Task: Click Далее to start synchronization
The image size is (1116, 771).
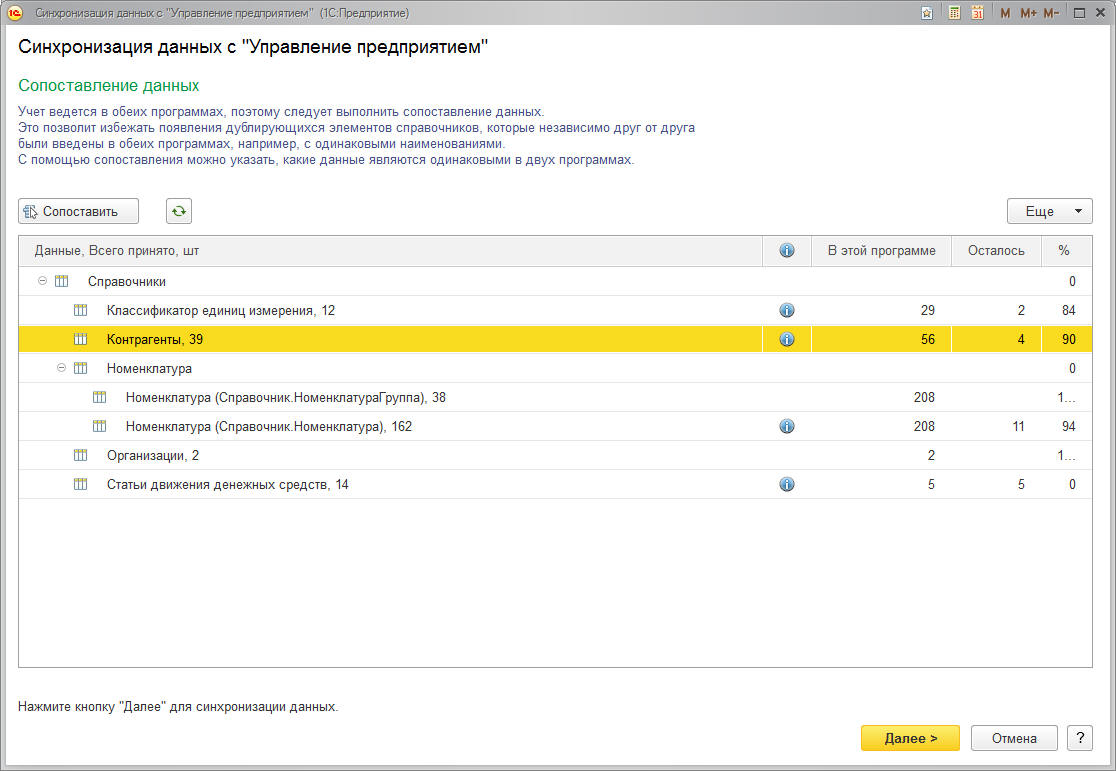Action: [910, 738]
